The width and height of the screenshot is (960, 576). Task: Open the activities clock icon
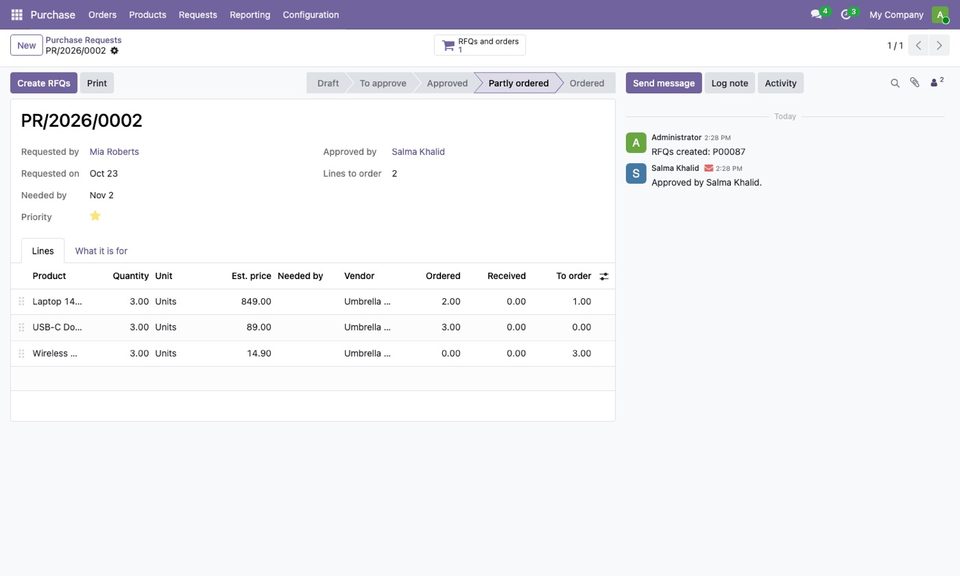click(846, 15)
